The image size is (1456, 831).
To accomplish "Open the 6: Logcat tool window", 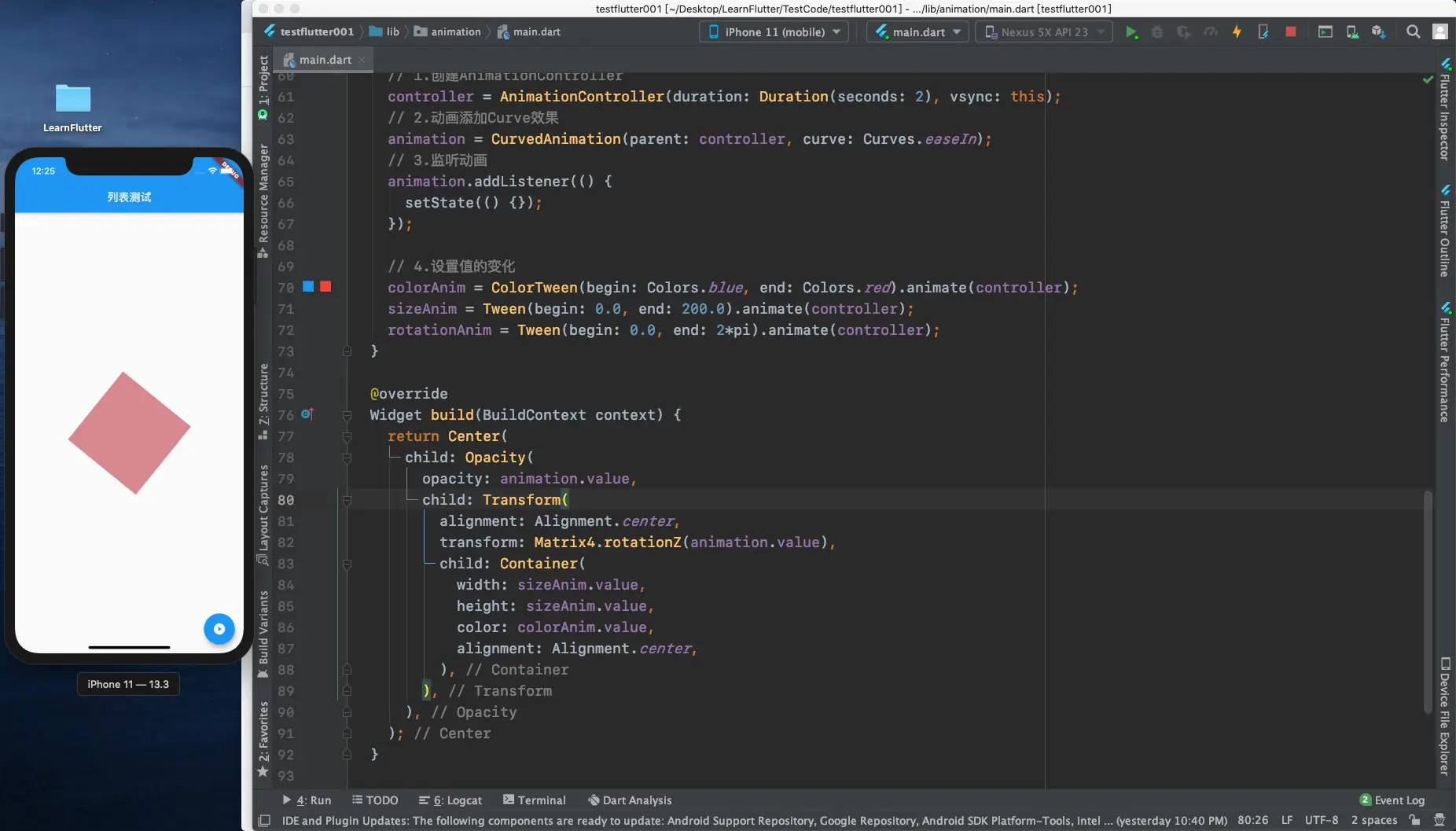I will pos(450,800).
